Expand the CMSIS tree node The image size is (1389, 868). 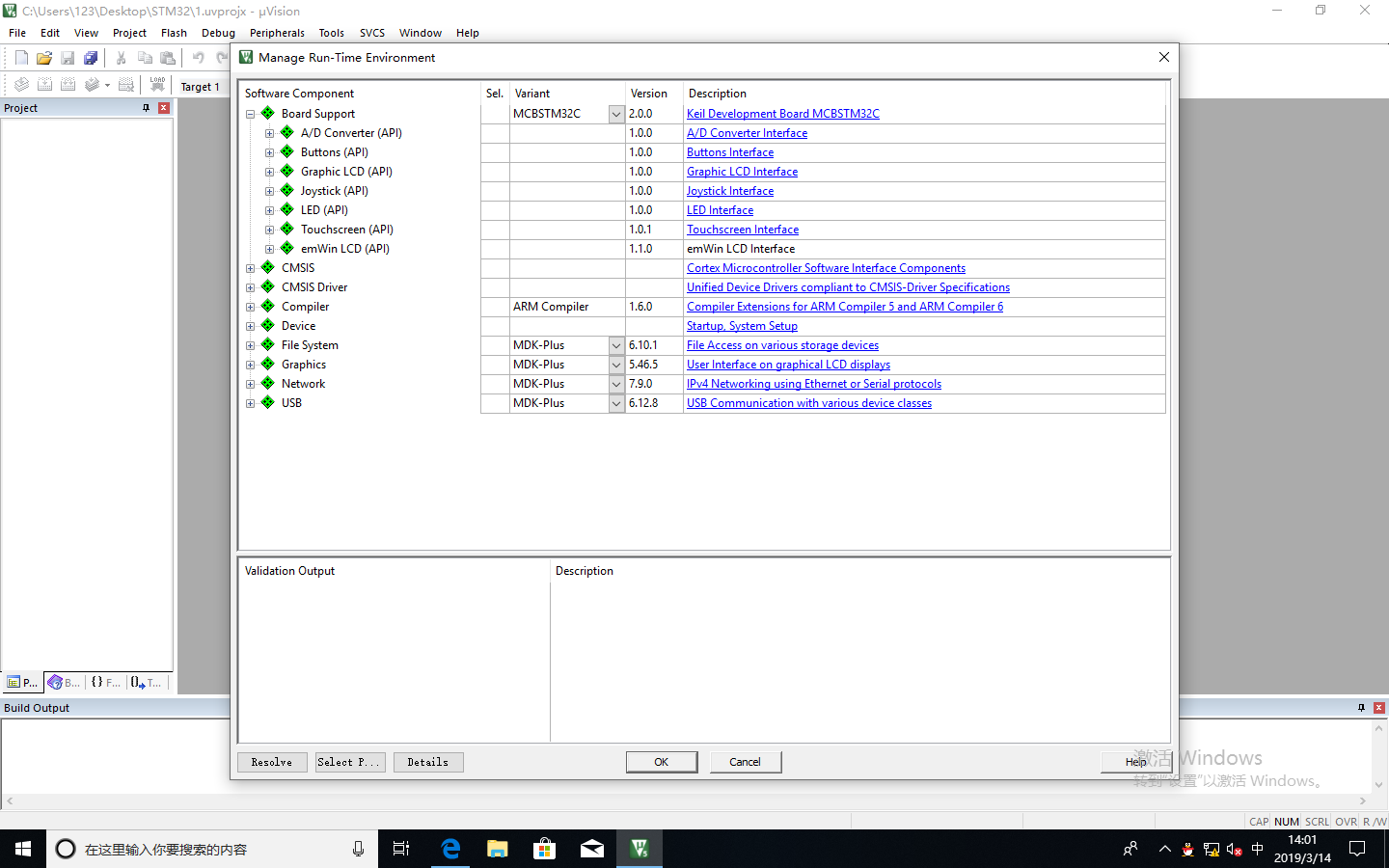click(x=251, y=268)
